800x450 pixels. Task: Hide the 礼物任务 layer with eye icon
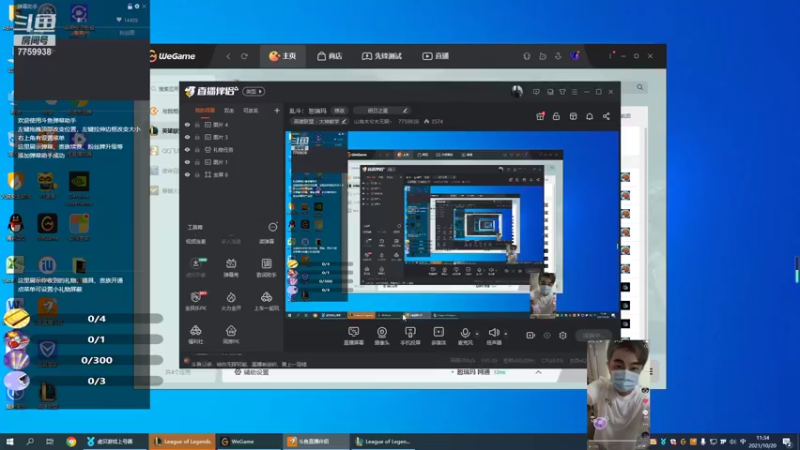pyautogui.click(x=187, y=150)
